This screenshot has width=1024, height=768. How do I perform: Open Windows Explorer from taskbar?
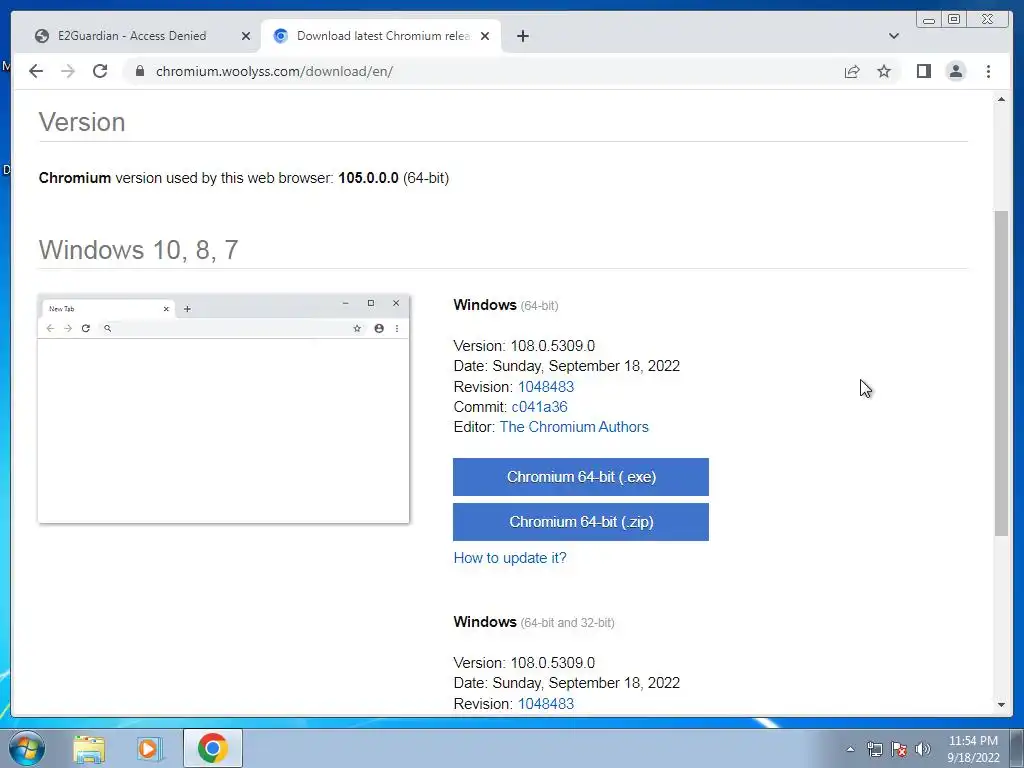click(x=89, y=748)
